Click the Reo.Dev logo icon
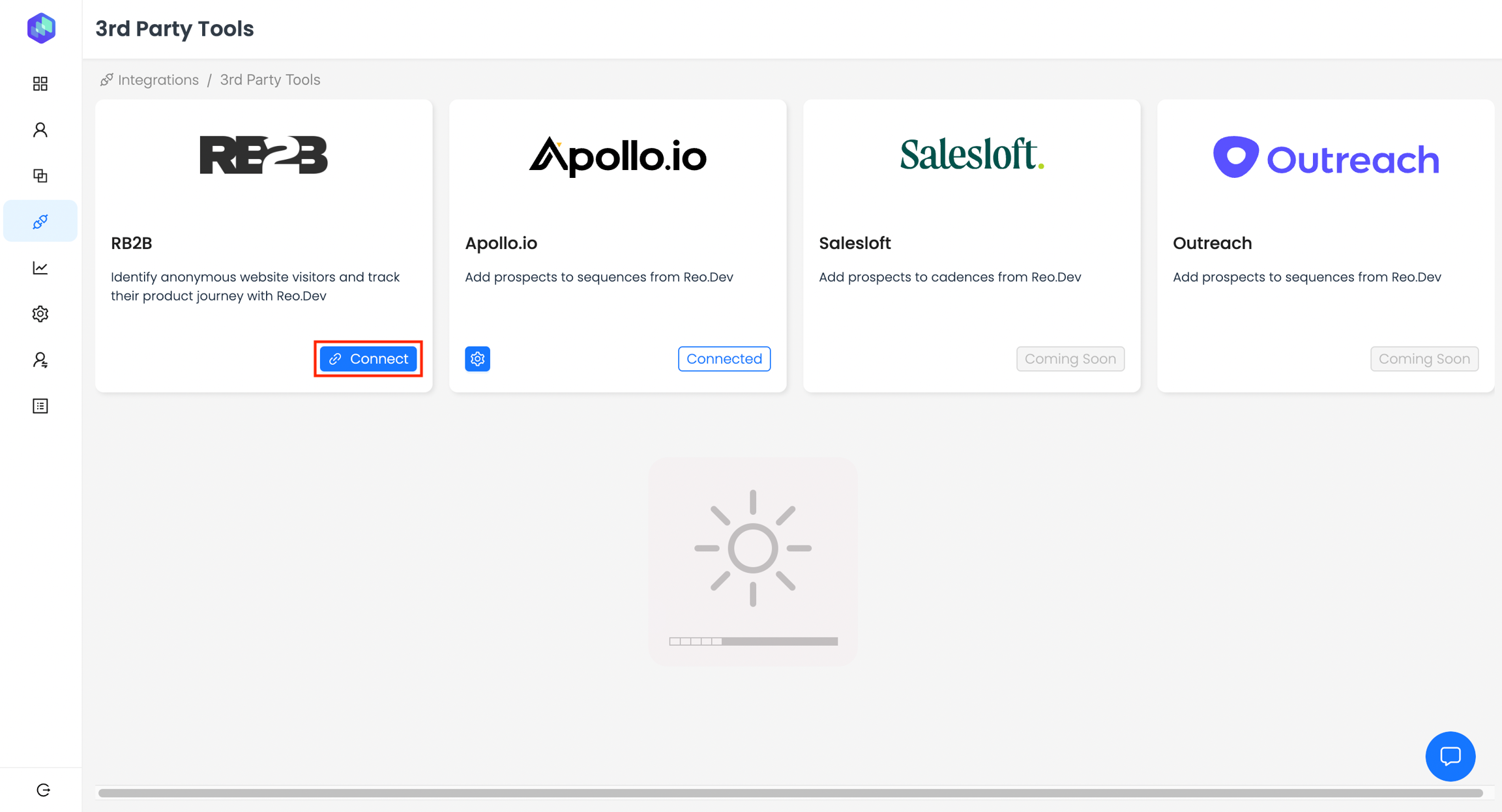This screenshot has width=1502, height=812. [x=41, y=28]
